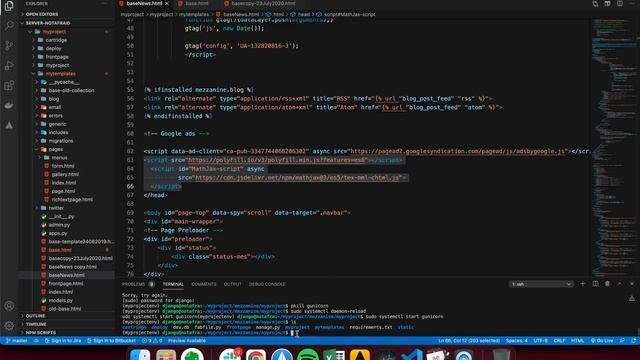The image size is (640, 360).
Task: Switch to the baseNews.html editor tab
Action: [144, 4]
